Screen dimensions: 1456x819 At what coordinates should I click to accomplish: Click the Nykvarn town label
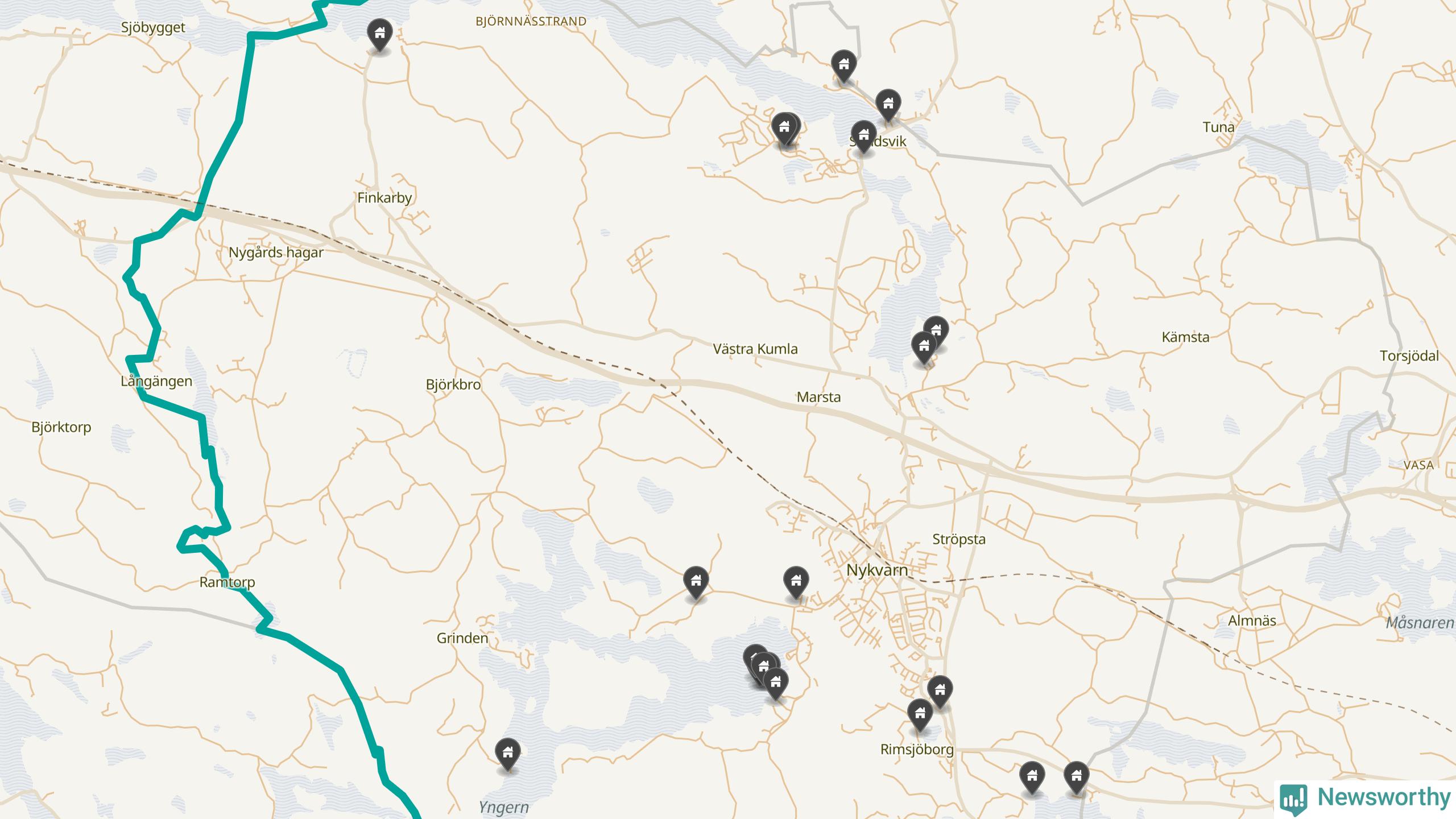coord(877,570)
